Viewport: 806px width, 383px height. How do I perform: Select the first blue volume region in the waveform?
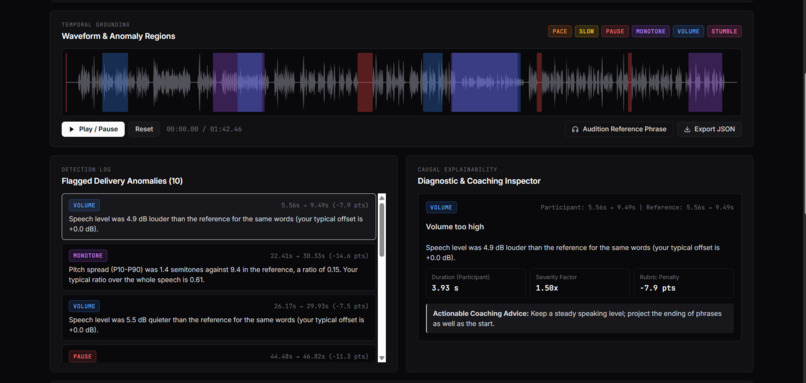[x=115, y=82]
